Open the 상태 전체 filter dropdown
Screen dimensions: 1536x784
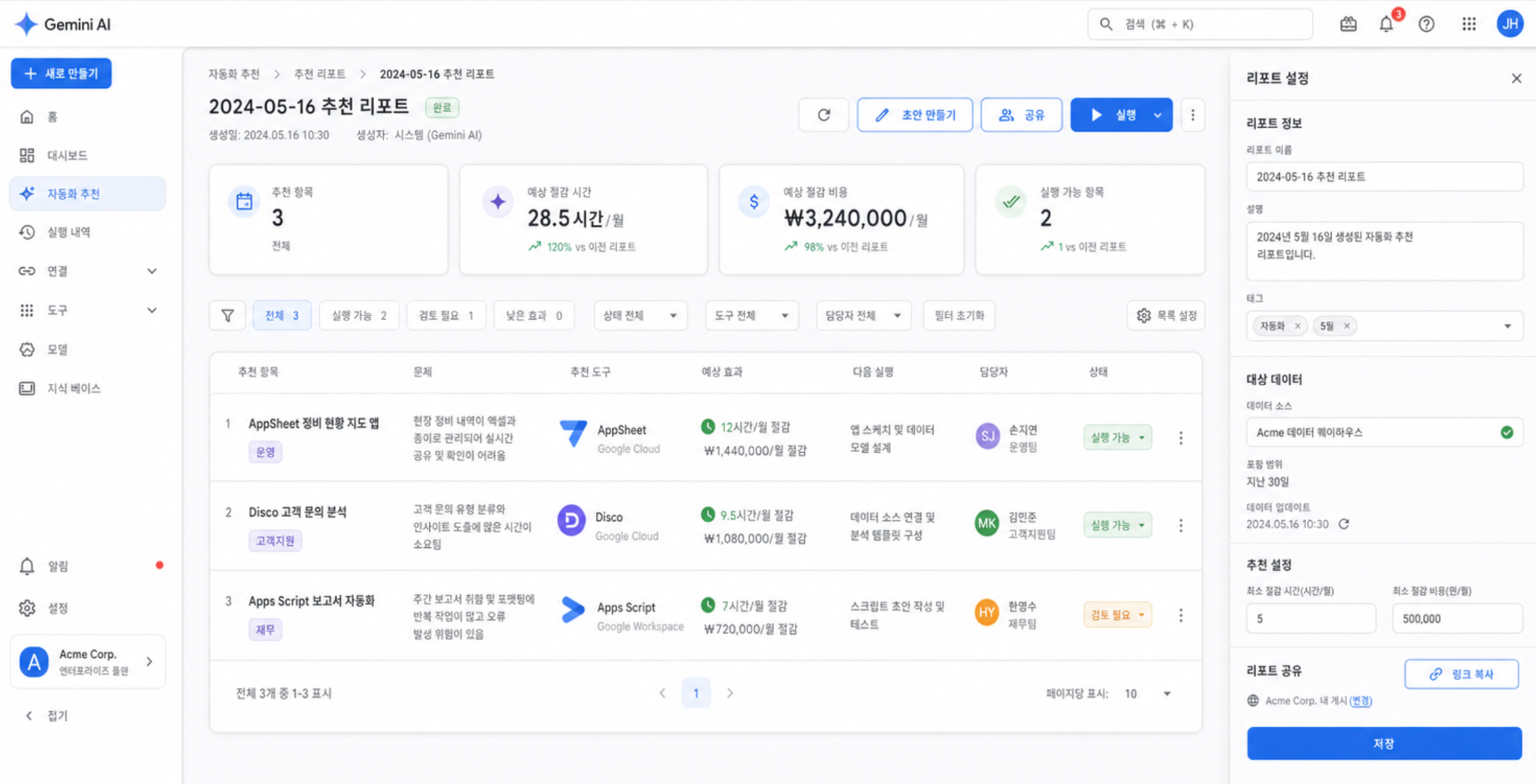click(x=640, y=315)
